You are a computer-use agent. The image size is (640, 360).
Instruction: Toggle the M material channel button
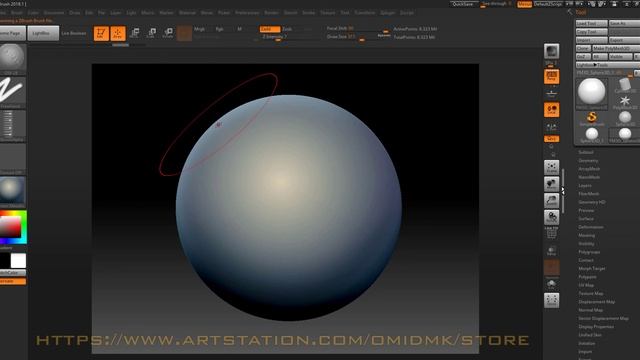pos(240,29)
